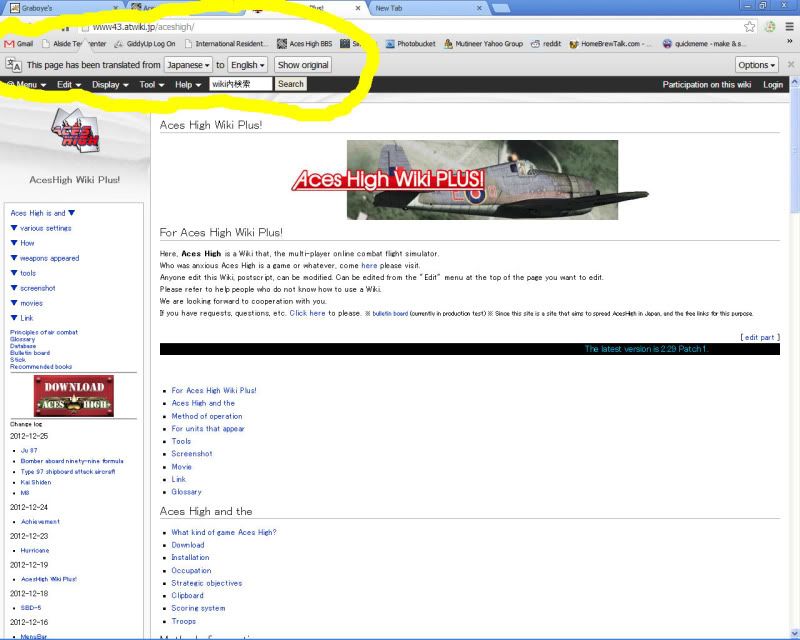
Task: Click the Download Aces High banner
Action: [74, 396]
